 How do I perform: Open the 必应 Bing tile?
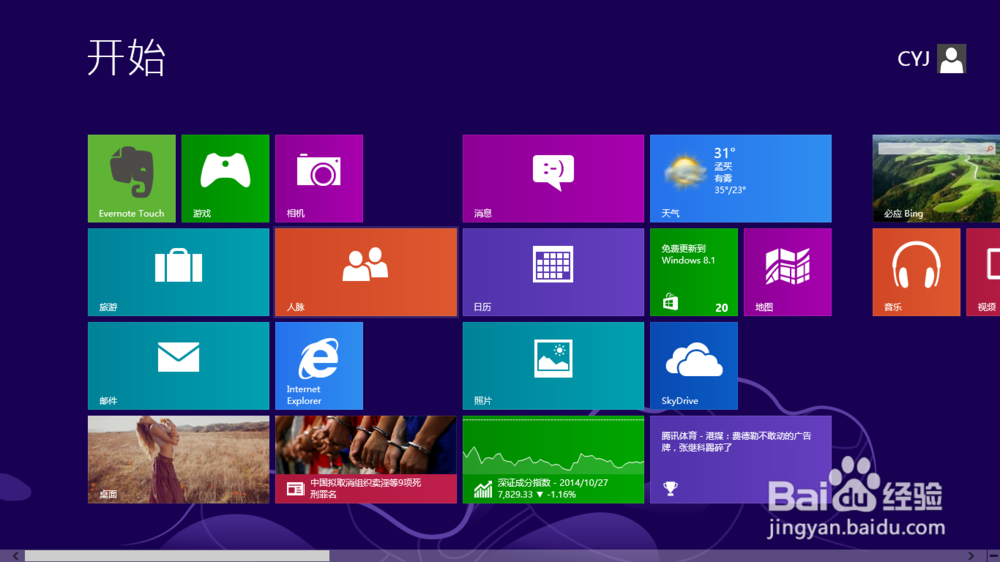click(936, 179)
